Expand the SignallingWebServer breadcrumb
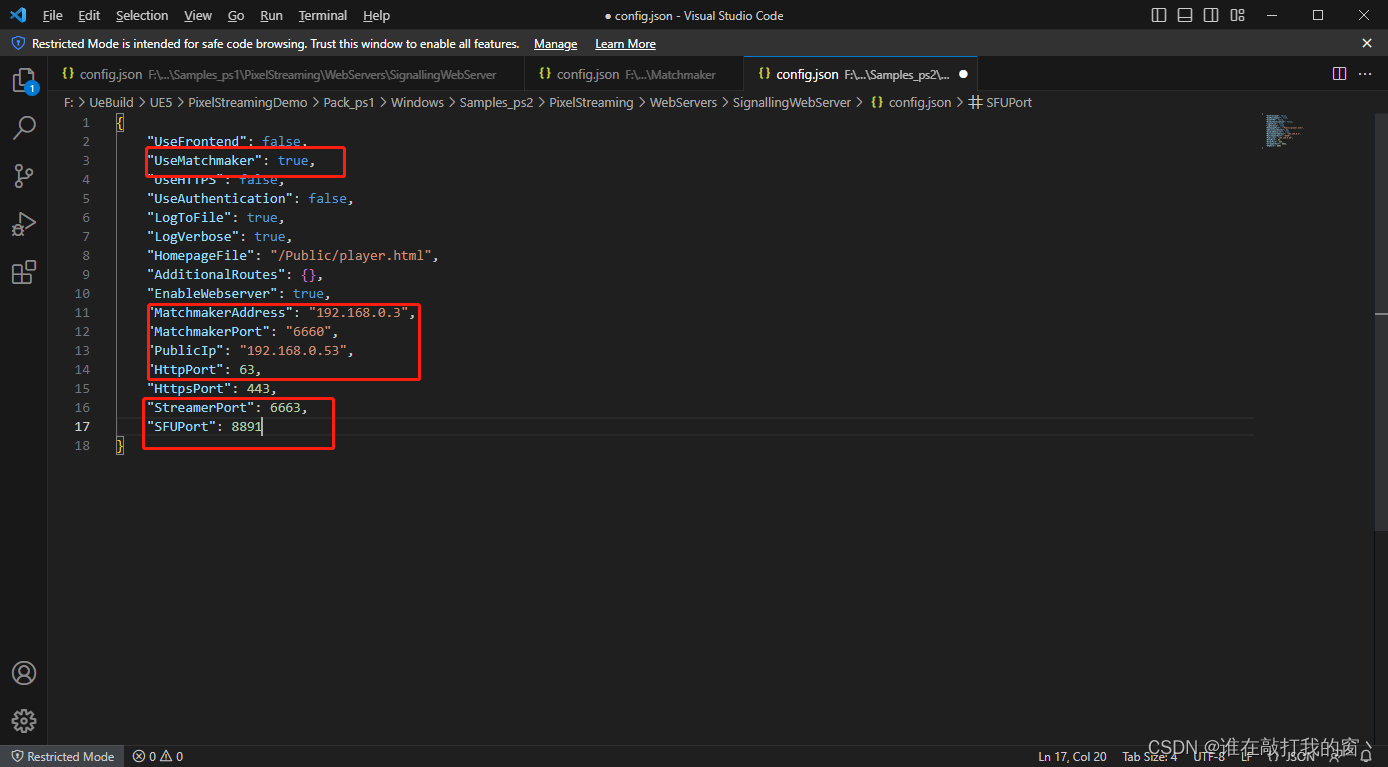 [791, 102]
